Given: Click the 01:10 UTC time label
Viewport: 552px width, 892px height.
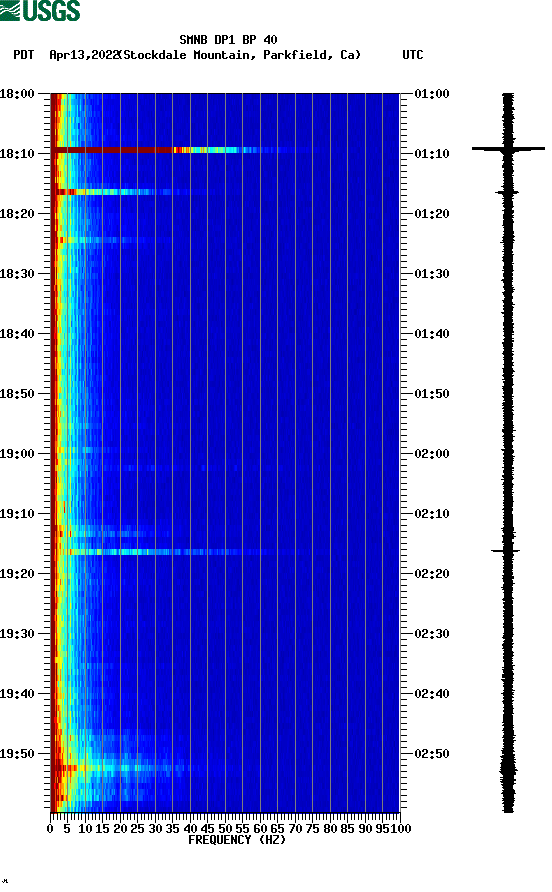Looking at the screenshot, I should coord(432,154).
